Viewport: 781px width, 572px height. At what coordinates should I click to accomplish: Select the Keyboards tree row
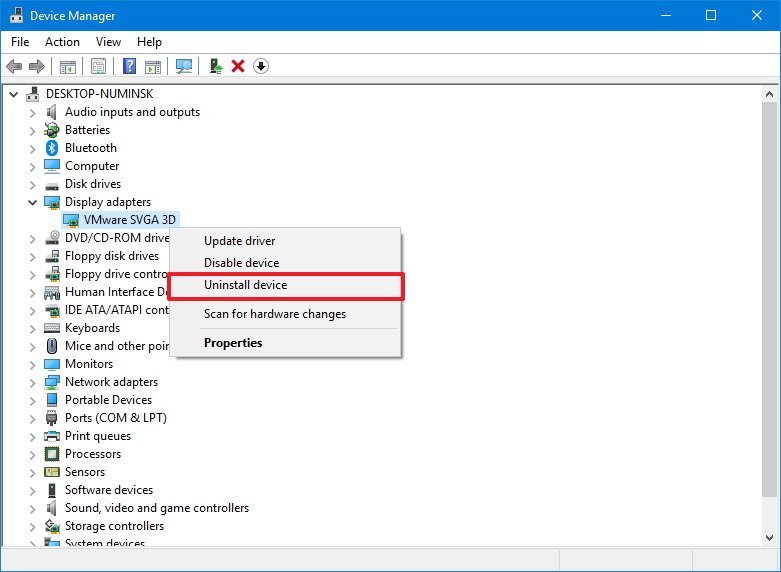(x=93, y=328)
